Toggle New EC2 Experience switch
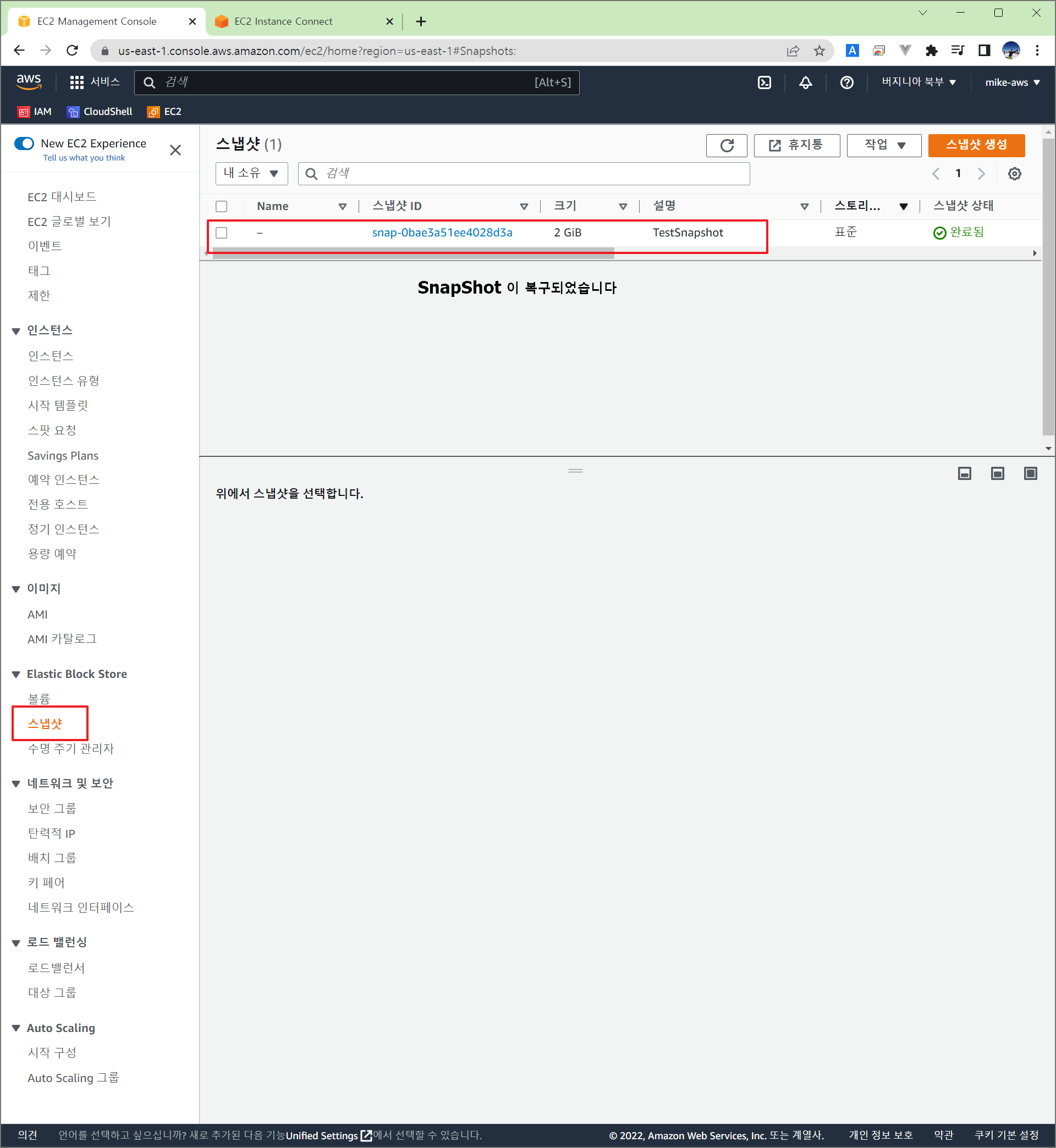This screenshot has width=1056, height=1148. 24,143
